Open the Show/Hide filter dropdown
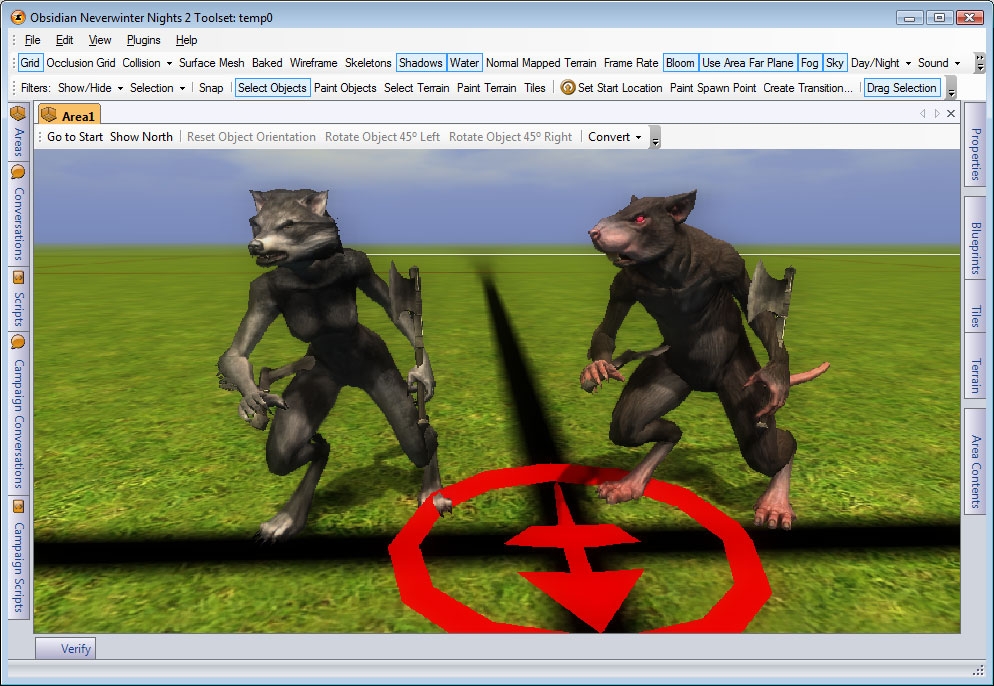Viewport: 994px width, 686px height. coord(90,88)
